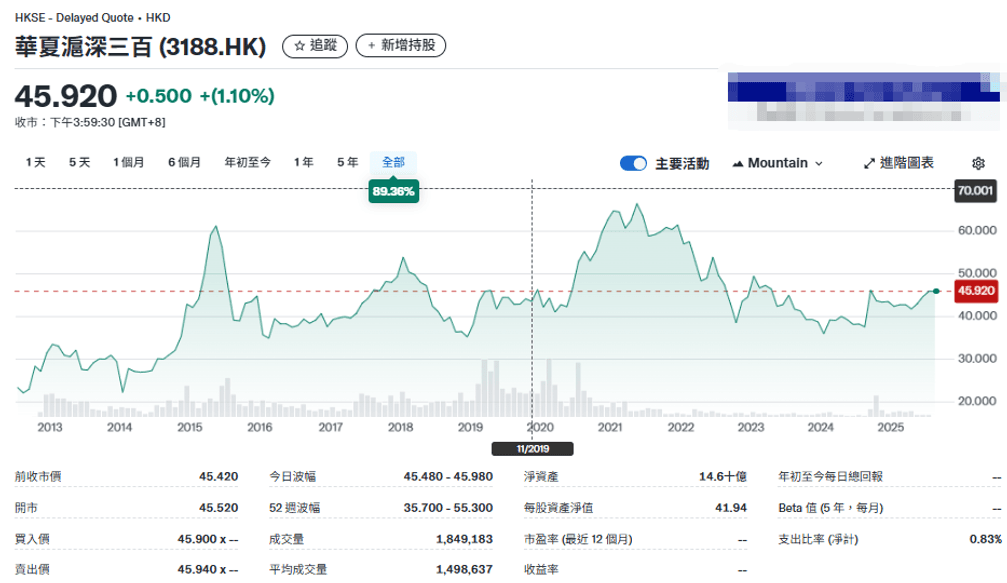Select the 年初至今 year-to-date tab
Screen dimensions: 1007x583
247,162
